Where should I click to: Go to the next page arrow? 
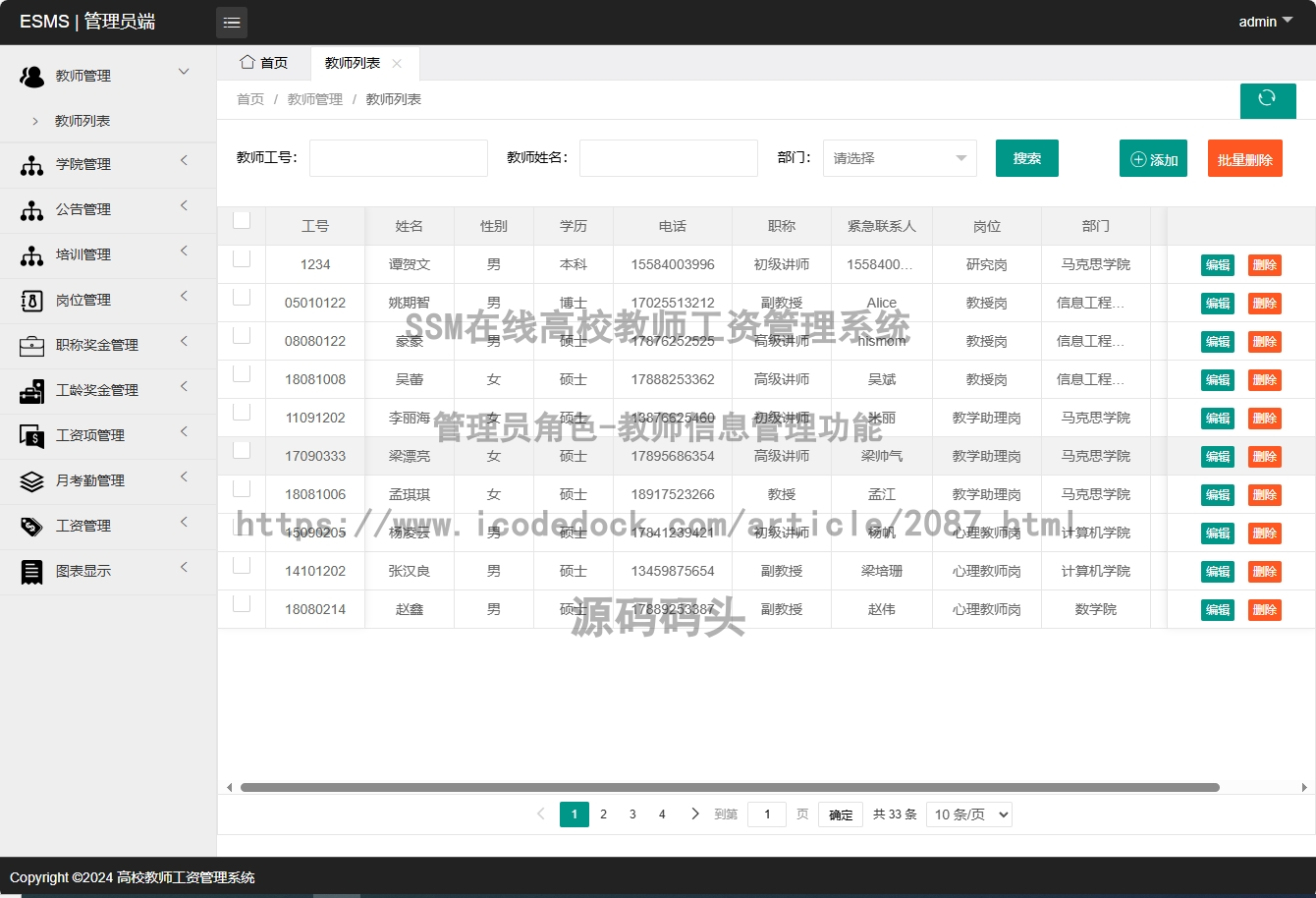tap(695, 814)
